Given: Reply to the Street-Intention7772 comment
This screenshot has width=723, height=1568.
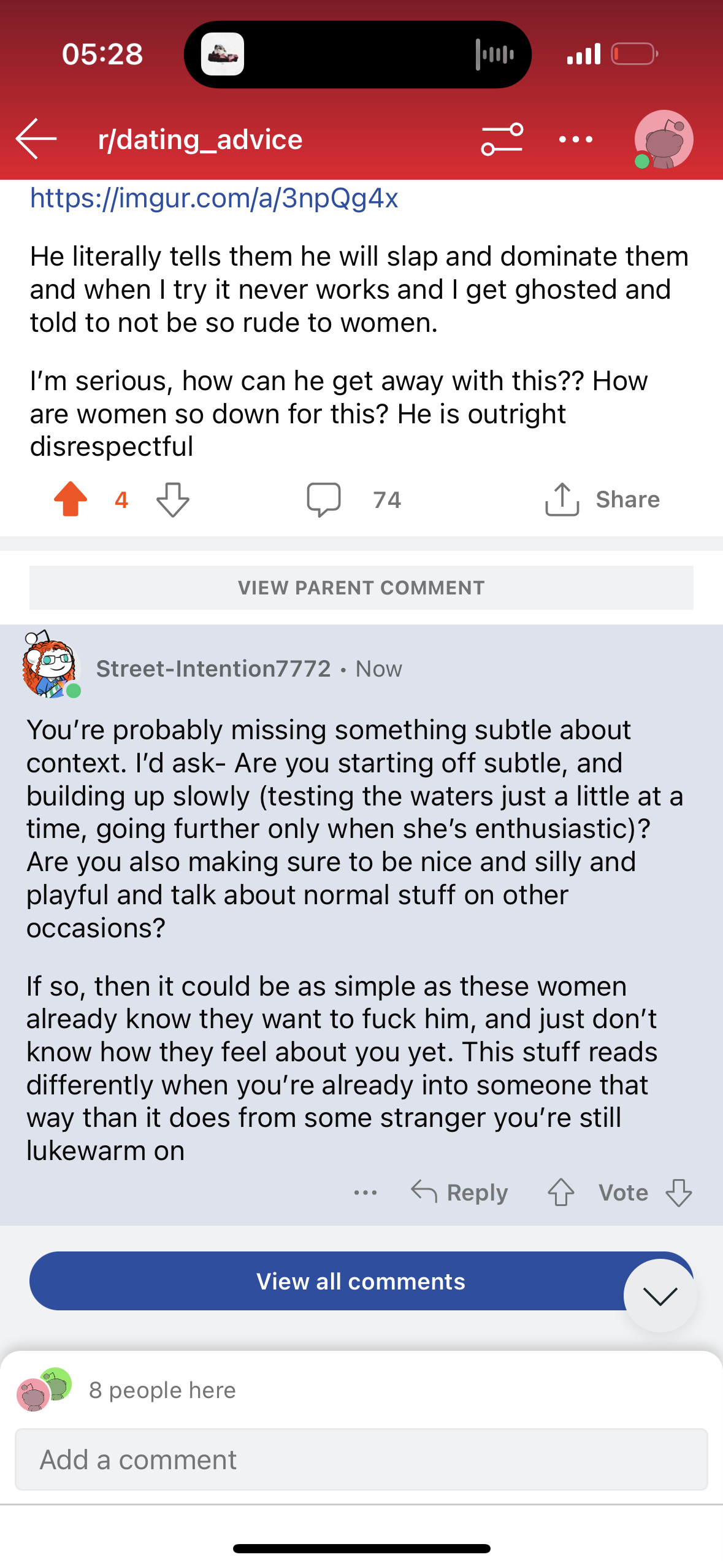Looking at the screenshot, I should (460, 1193).
